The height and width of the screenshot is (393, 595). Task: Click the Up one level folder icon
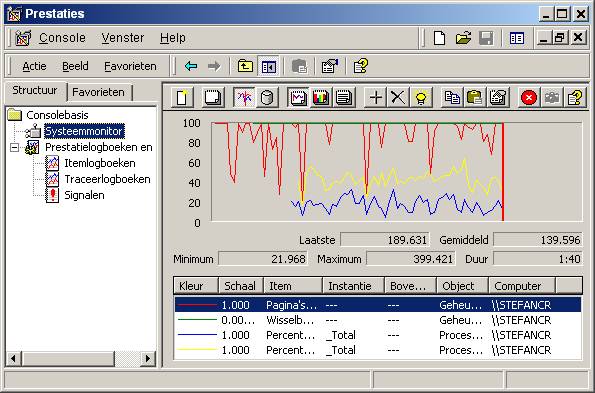pyautogui.click(x=245, y=66)
